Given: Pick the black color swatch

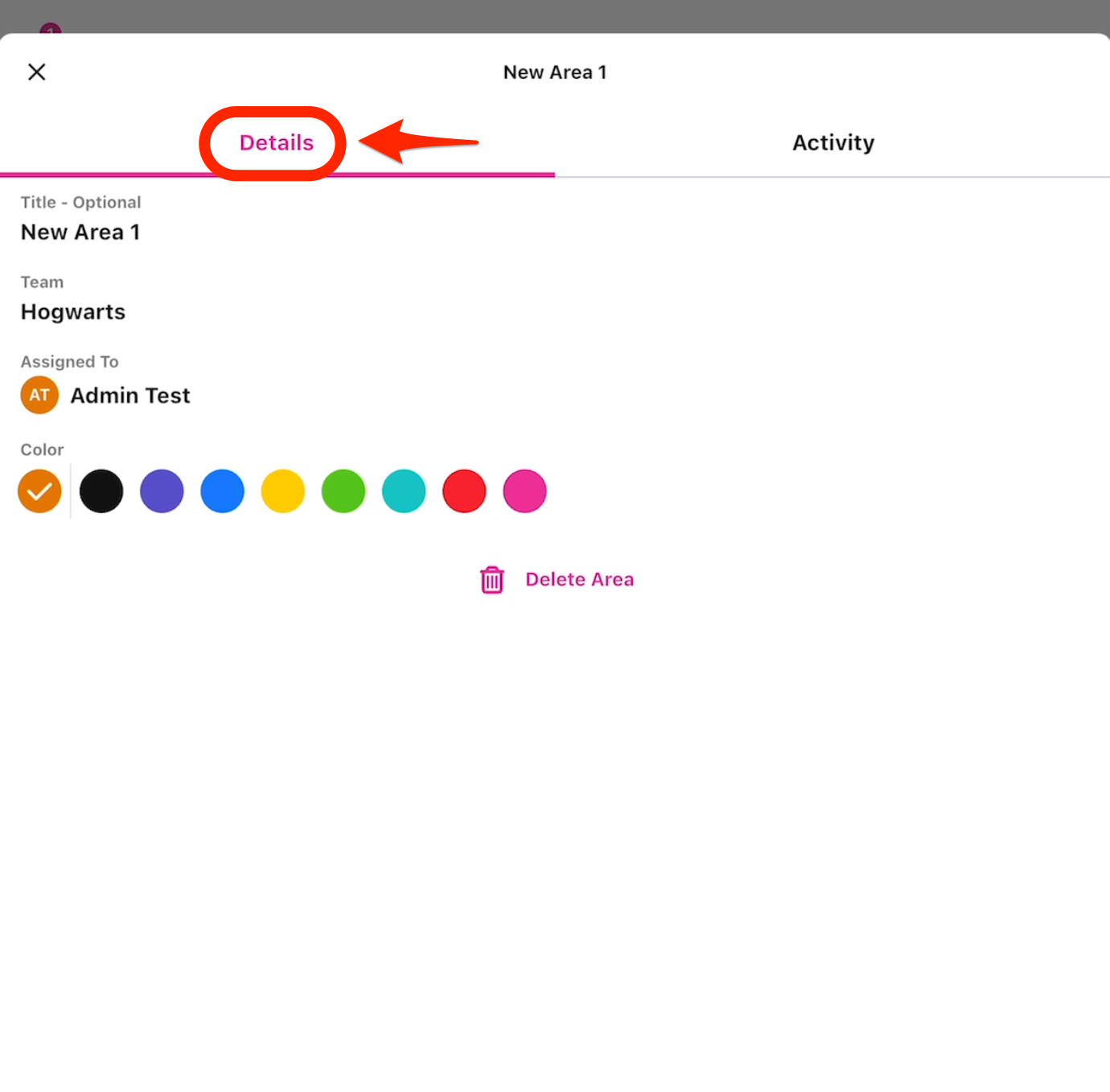Looking at the screenshot, I should pyautogui.click(x=101, y=491).
